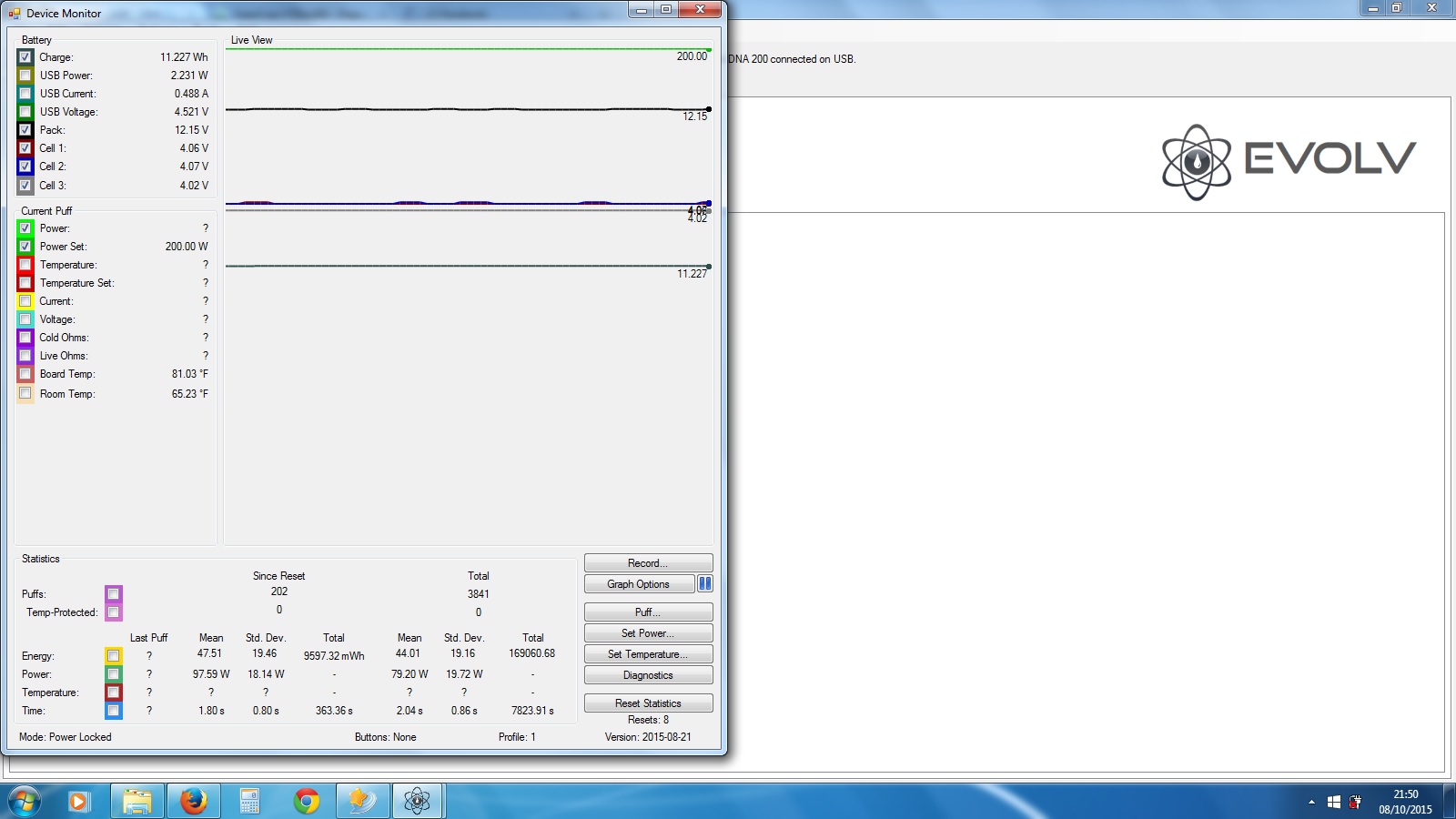The width and height of the screenshot is (1456, 819).
Task: Open the Calculator taskbar icon
Action: point(249,801)
